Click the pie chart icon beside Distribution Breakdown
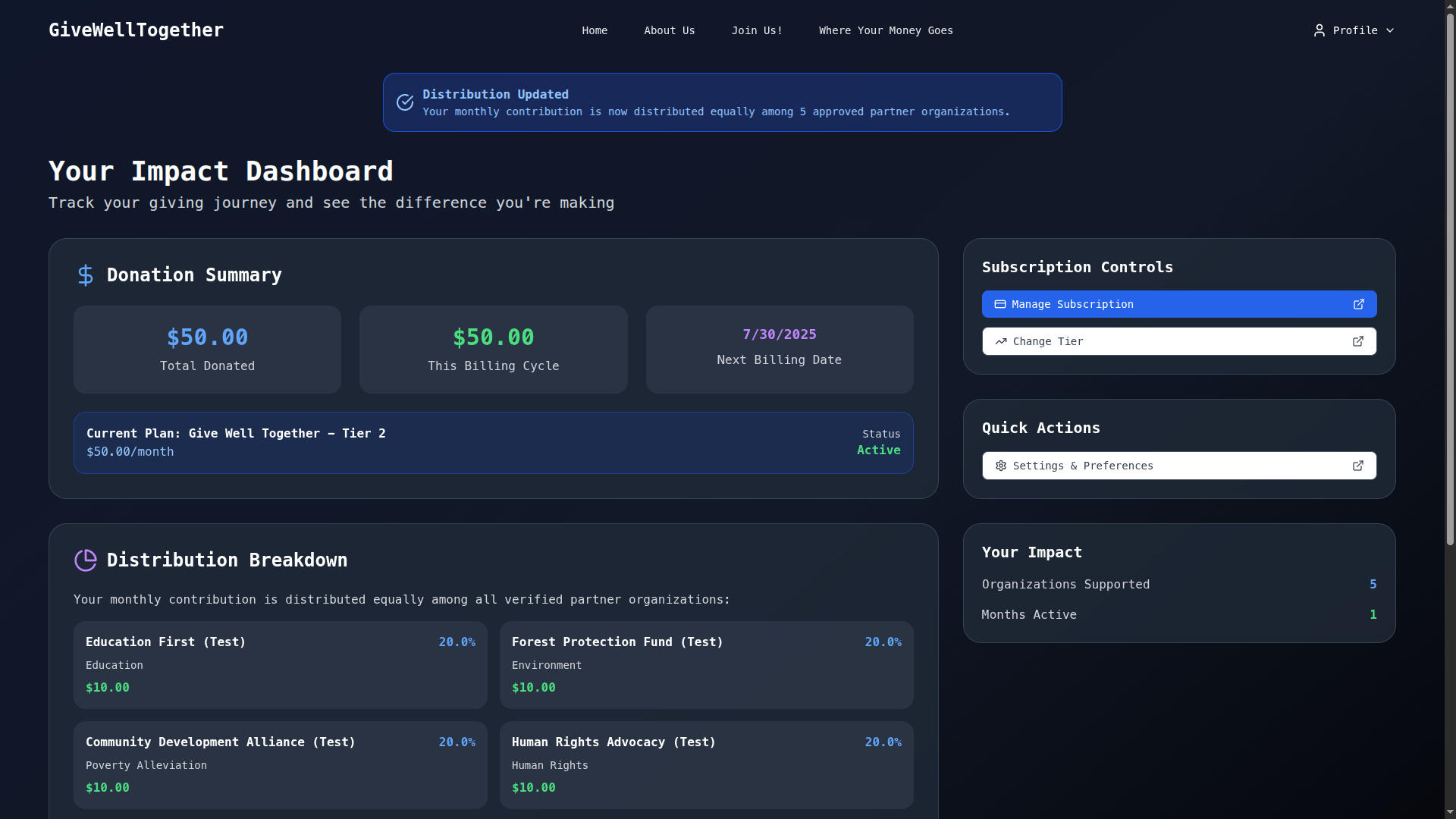Screen dimensions: 1456x819 click(86, 560)
